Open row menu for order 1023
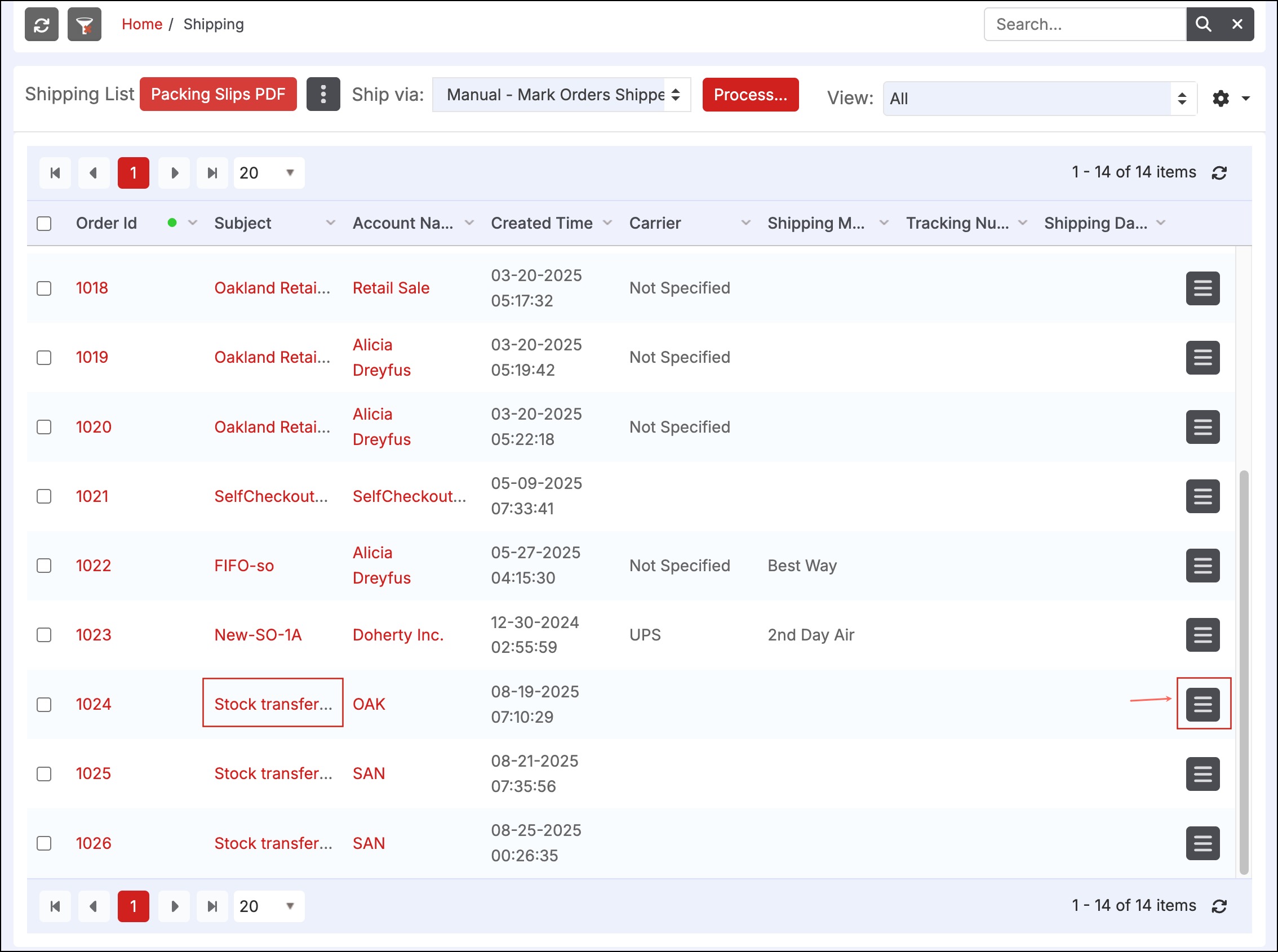This screenshot has height=952, width=1278. tap(1203, 635)
